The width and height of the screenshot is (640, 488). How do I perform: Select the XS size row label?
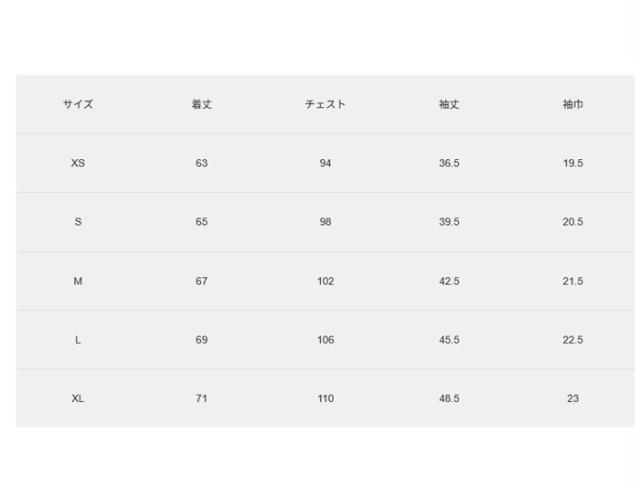[78, 163]
